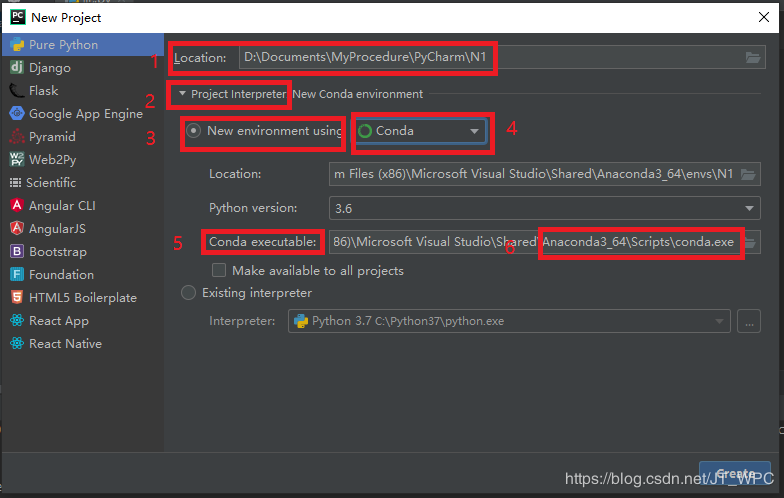
Task: Select the Web2Py icon
Action: (17, 160)
